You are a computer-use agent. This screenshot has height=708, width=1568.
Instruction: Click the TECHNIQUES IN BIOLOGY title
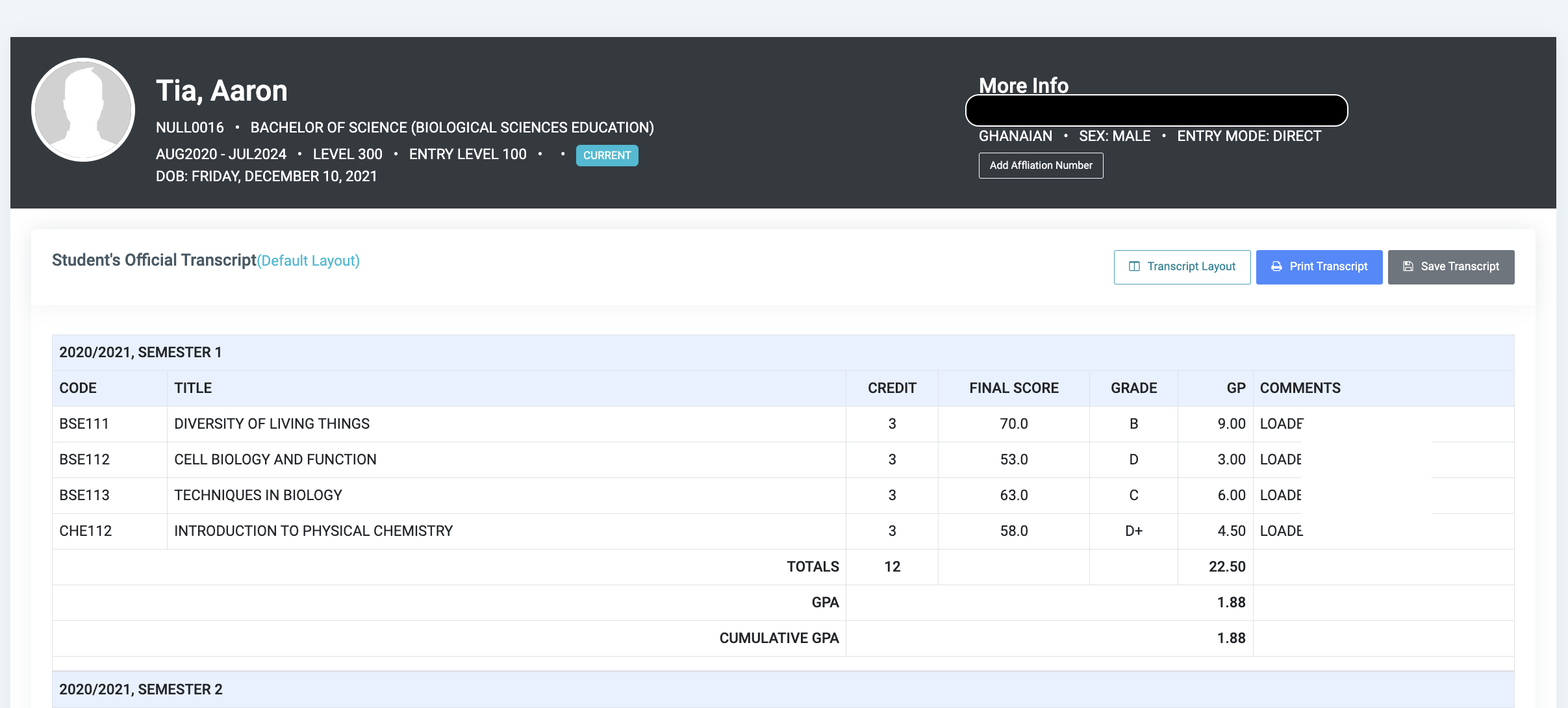[258, 495]
